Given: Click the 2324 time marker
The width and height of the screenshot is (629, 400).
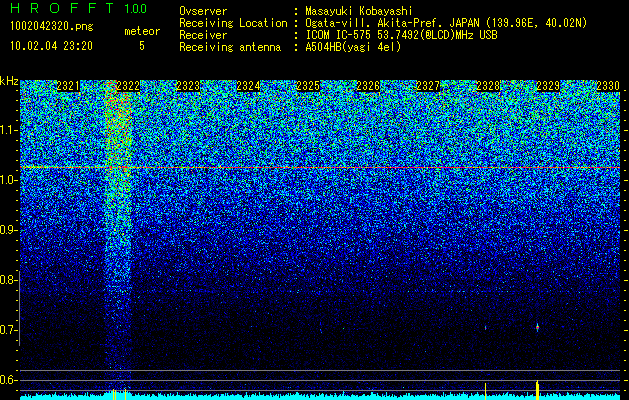Looking at the screenshot, I should [x=248, y=86].
